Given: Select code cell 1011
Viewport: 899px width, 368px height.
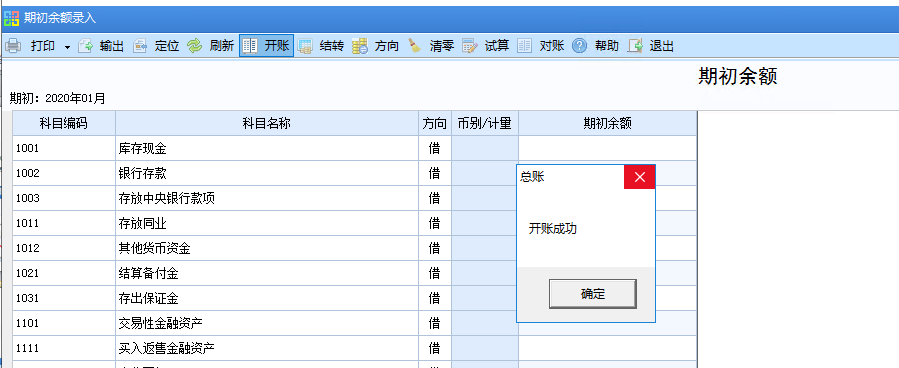Looking at the screenshot, I should point(64,223).
